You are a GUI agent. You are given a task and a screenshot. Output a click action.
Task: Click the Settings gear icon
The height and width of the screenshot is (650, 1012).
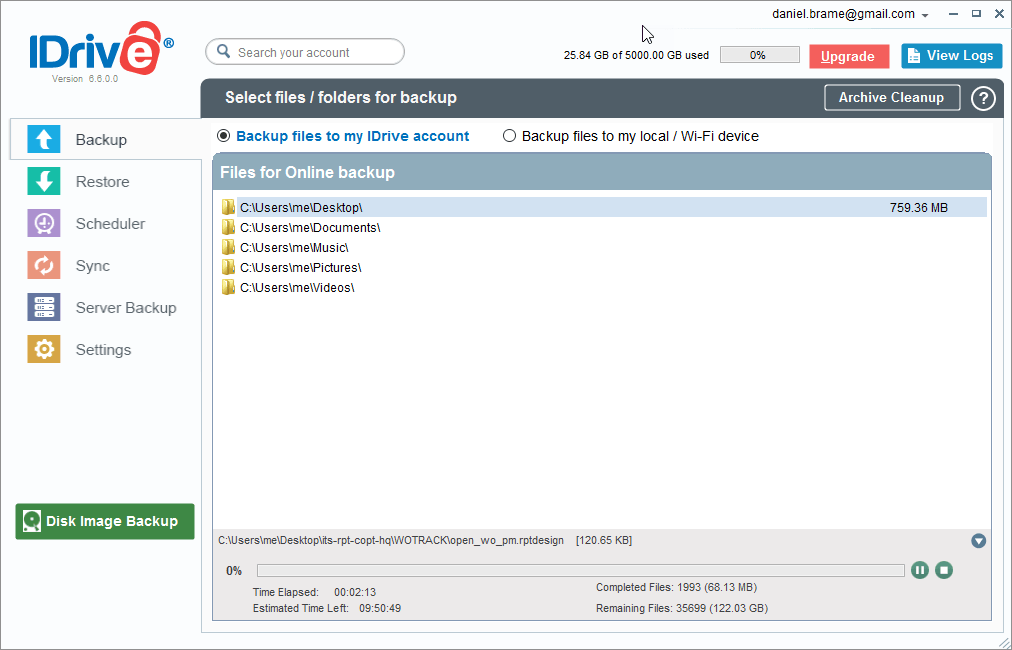click(x=44, y=349)
